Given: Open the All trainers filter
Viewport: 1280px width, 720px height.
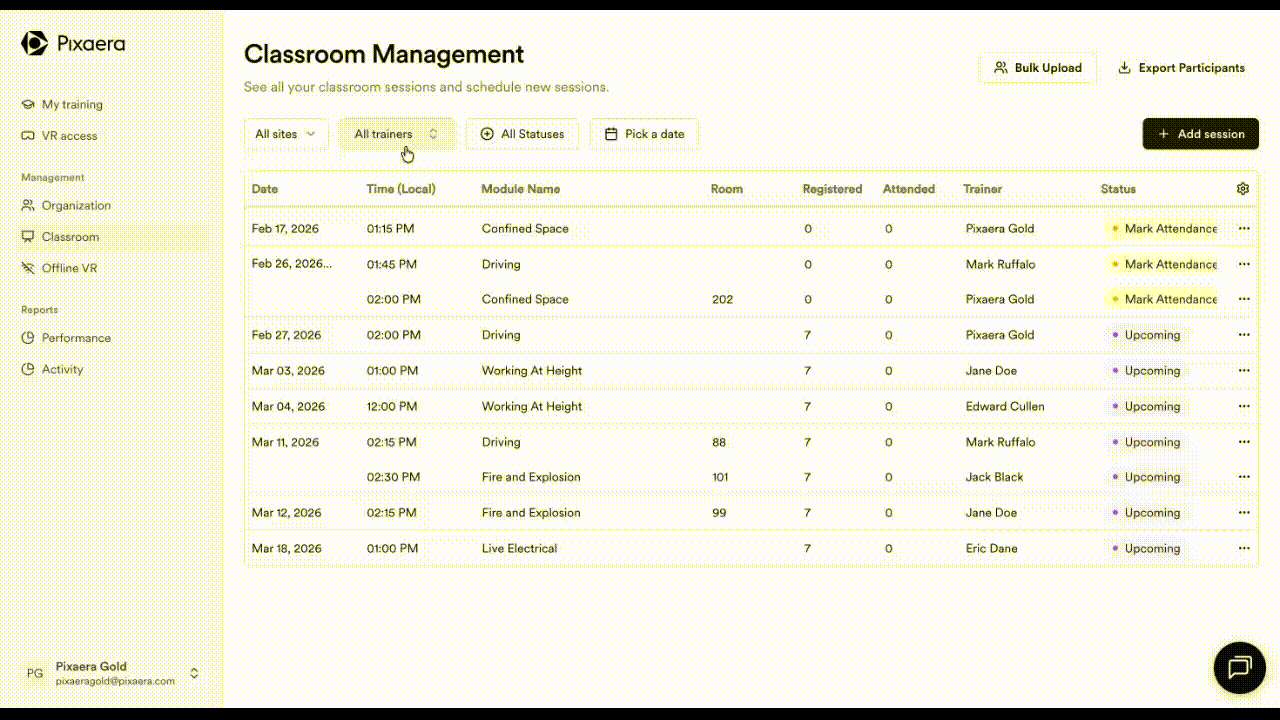Looking at the screenshot, I should click(x=396, y=134).
